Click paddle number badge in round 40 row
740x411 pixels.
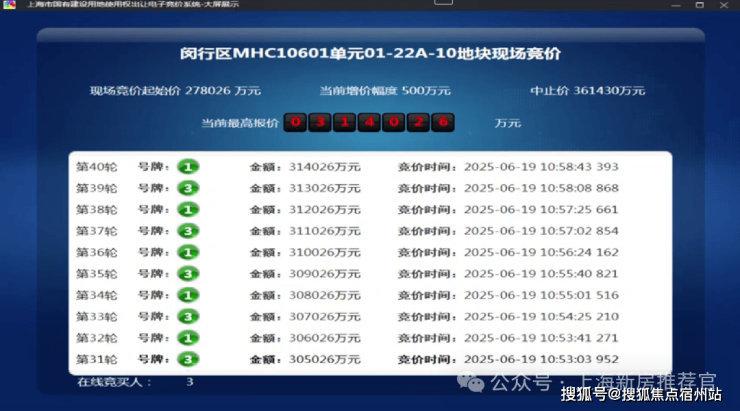[188, 167]
